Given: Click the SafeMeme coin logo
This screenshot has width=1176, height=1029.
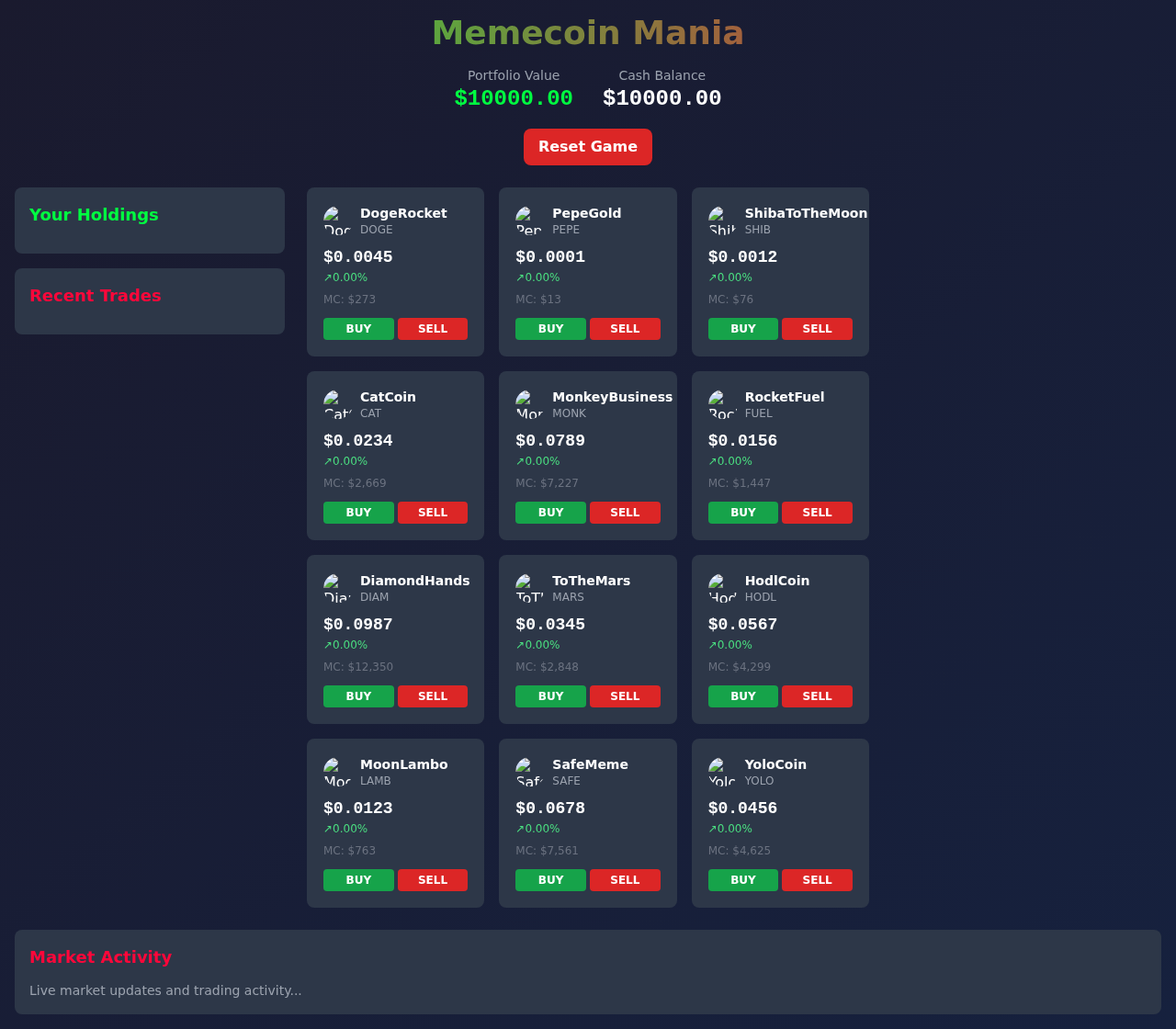Looking at the screenshot, I should tap(529, 772).
